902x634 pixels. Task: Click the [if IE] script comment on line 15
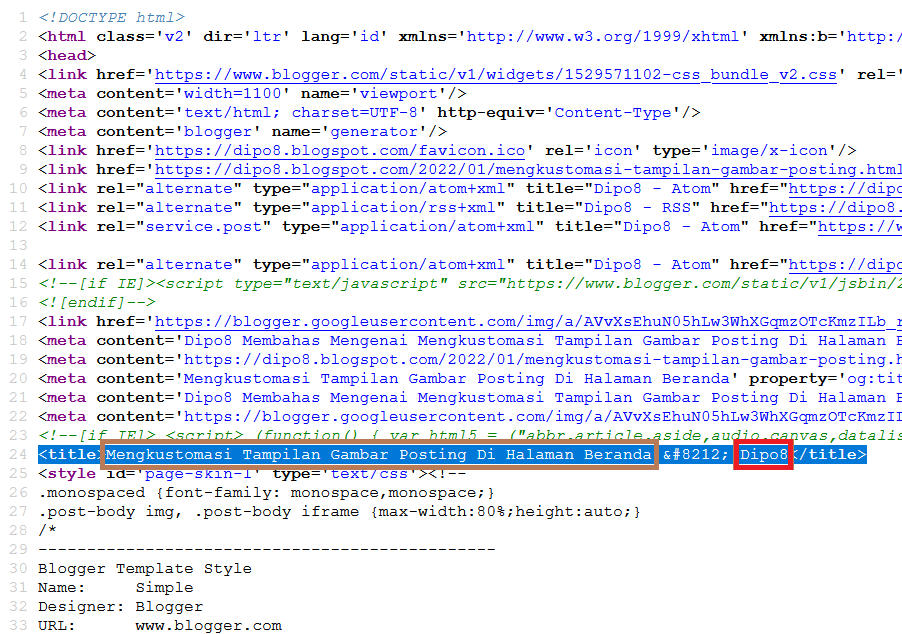pyautogui.click(x=470, y=284)
